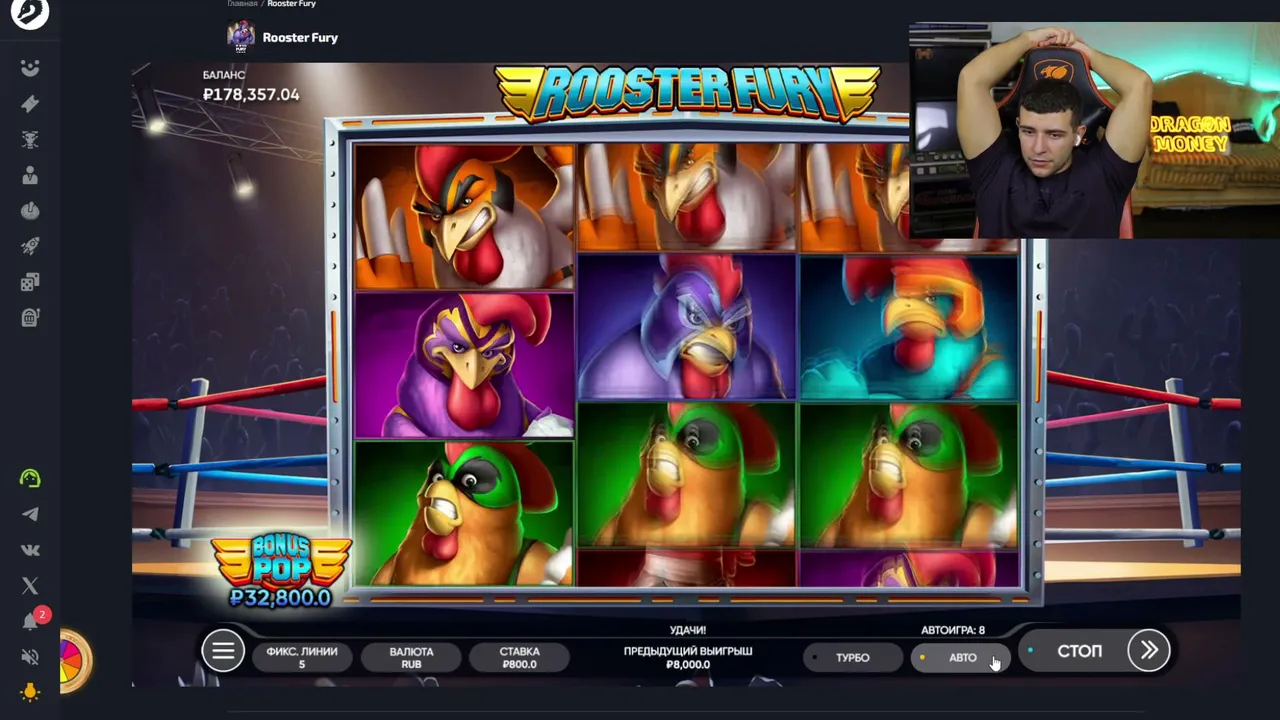1280x720 pixels.
Task: Click the Bonus Pop ₽32,800.0 badge
Action: pos(280,570)
